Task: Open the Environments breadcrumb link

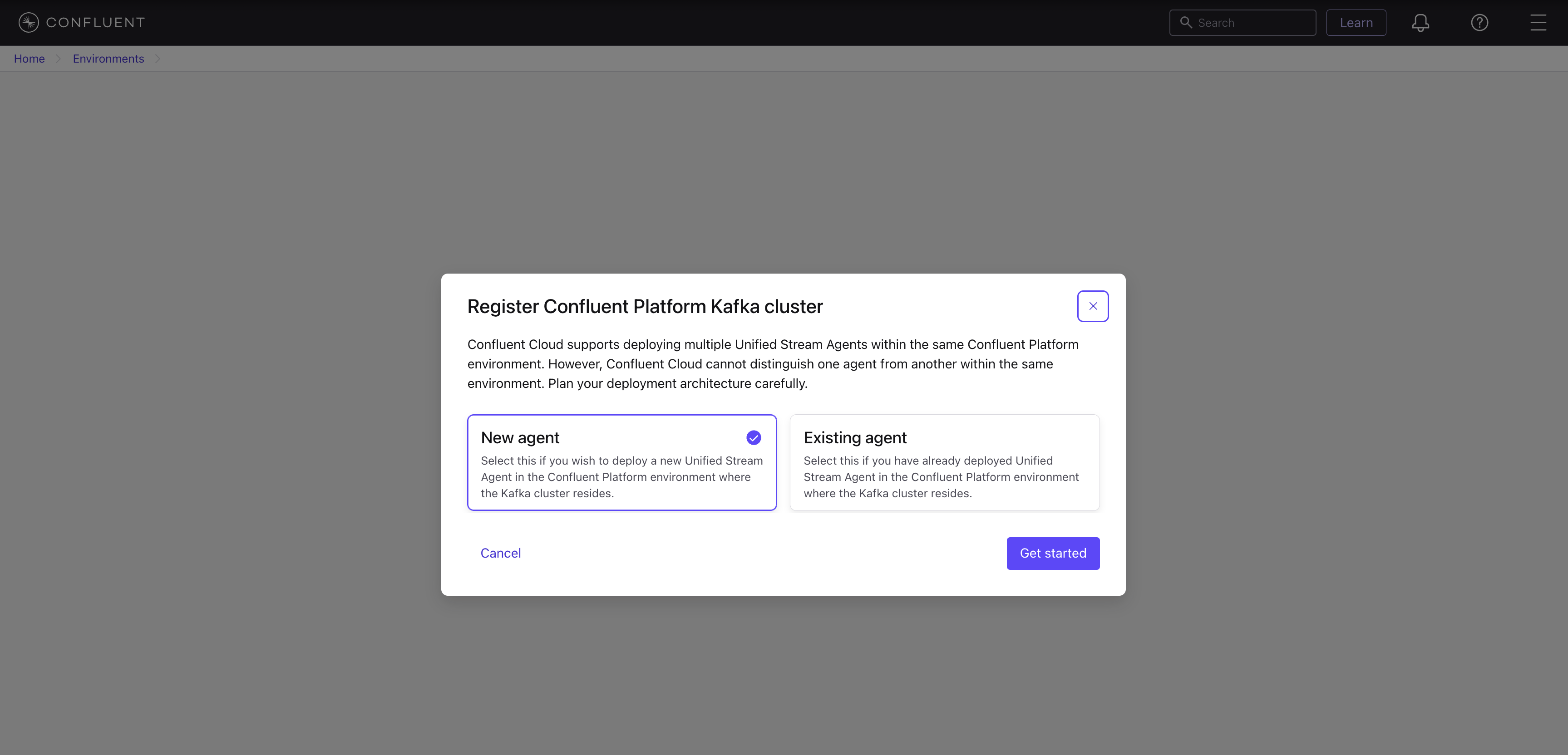Action: pos(108,59)
